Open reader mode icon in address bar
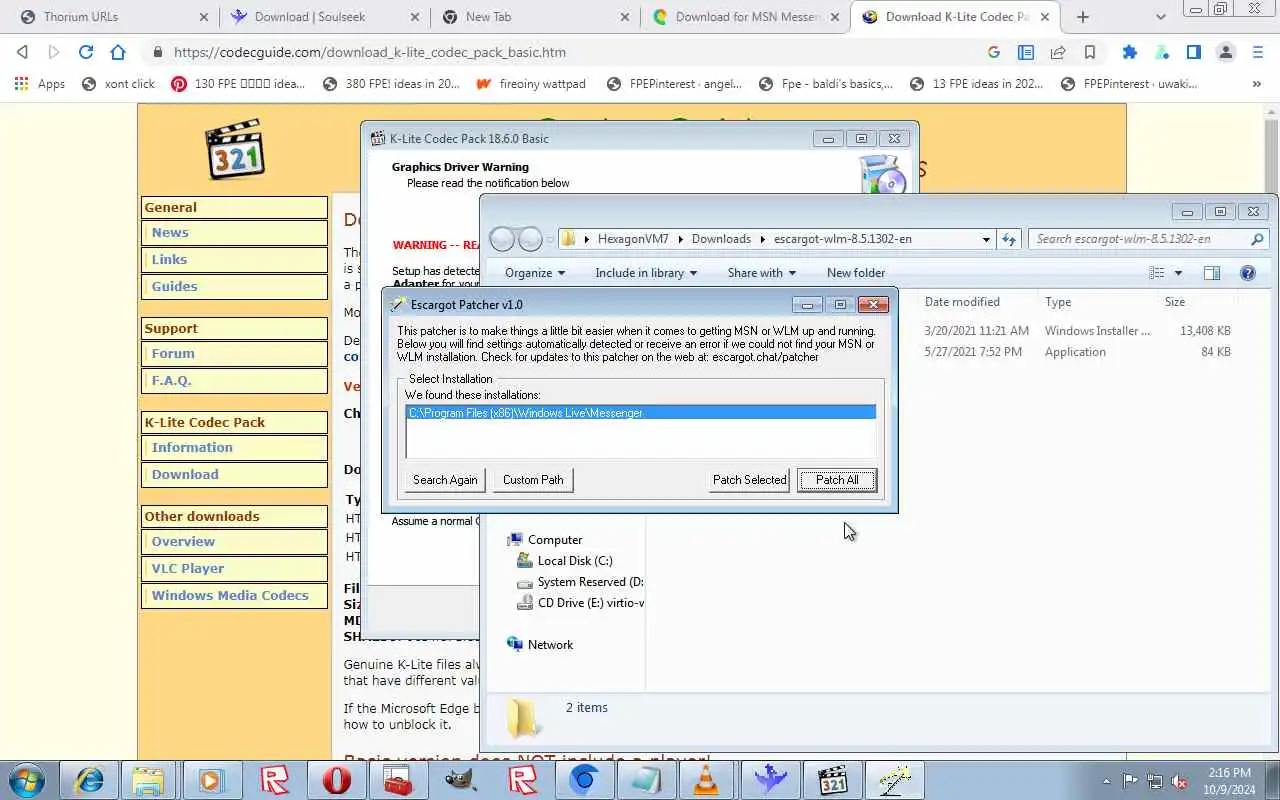This screenshot has width=1280, height=800. [x=1026, y=52]
